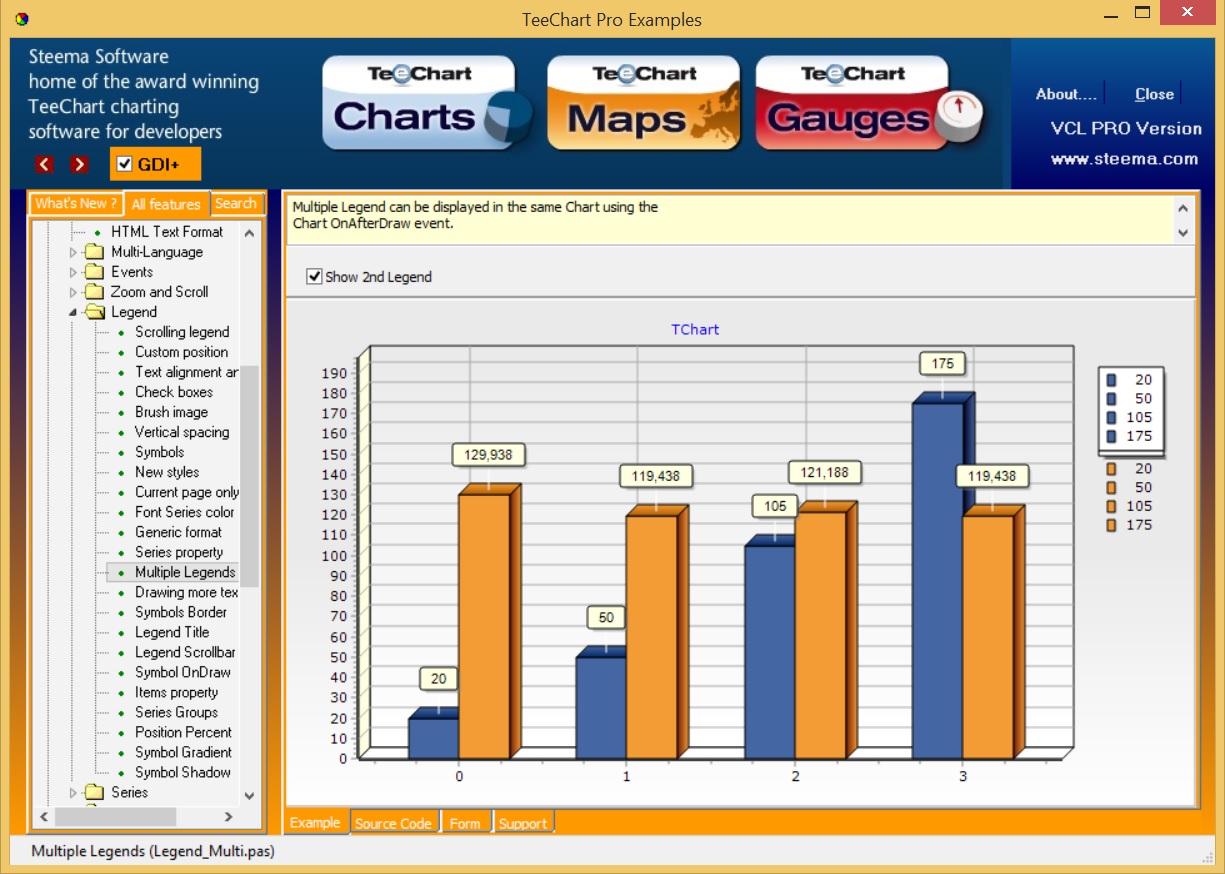Click the Events folder icon
This screenshot has height=874, width=1225.
(95, 272)
